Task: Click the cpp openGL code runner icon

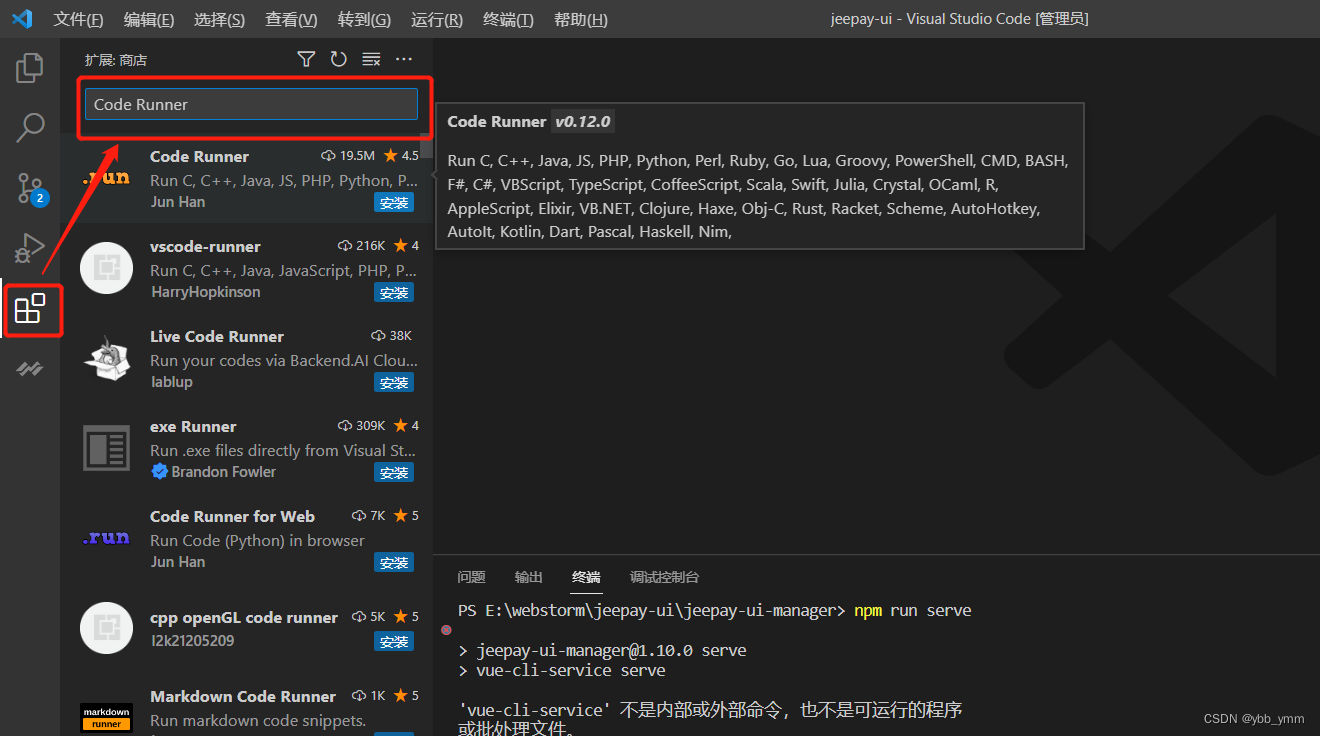Action: 106,628
